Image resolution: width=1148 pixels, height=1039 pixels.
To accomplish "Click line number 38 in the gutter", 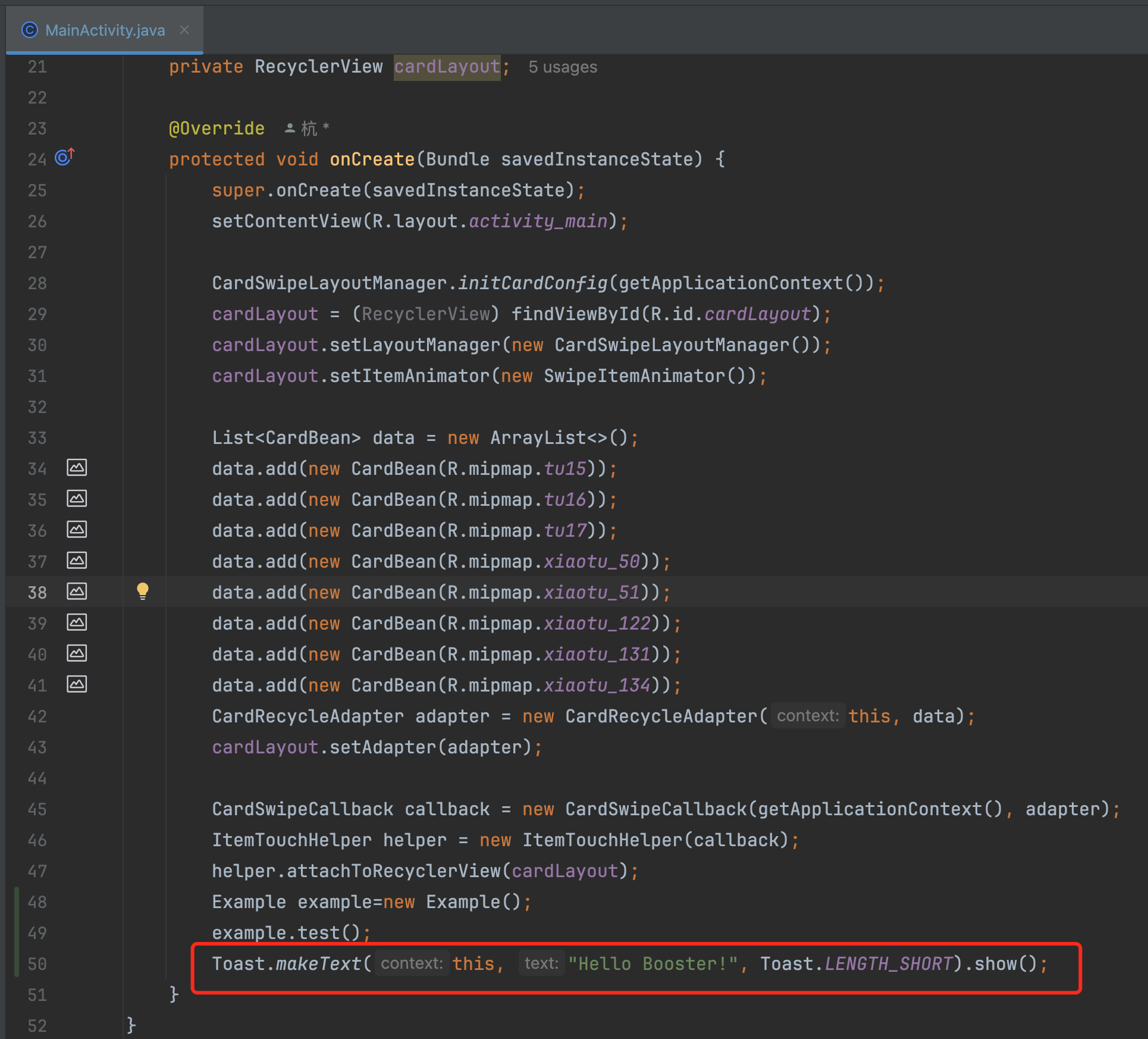I will (37, 593).
